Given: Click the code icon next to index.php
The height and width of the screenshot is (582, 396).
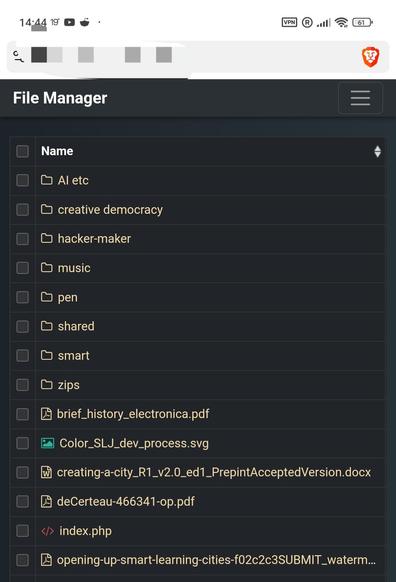Looking at the screenshot, I should 47,531.
